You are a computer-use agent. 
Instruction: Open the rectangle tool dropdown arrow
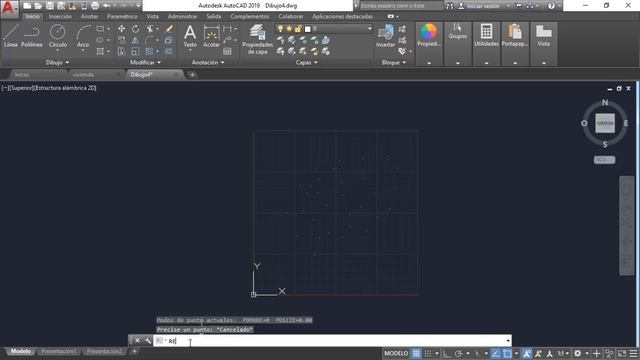pos(108,29)
